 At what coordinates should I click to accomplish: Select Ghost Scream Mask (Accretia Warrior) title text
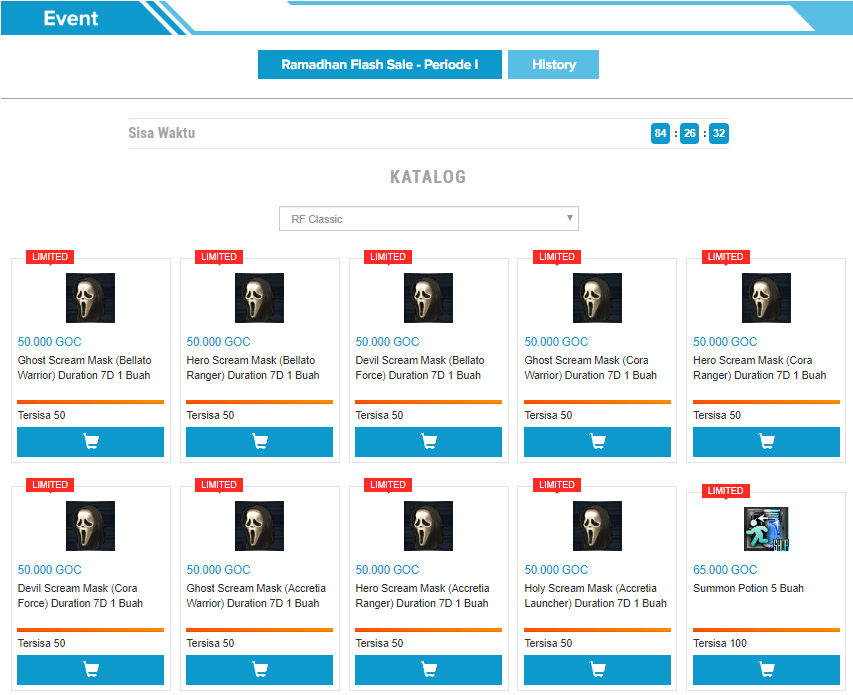click(x=256, y=595)
